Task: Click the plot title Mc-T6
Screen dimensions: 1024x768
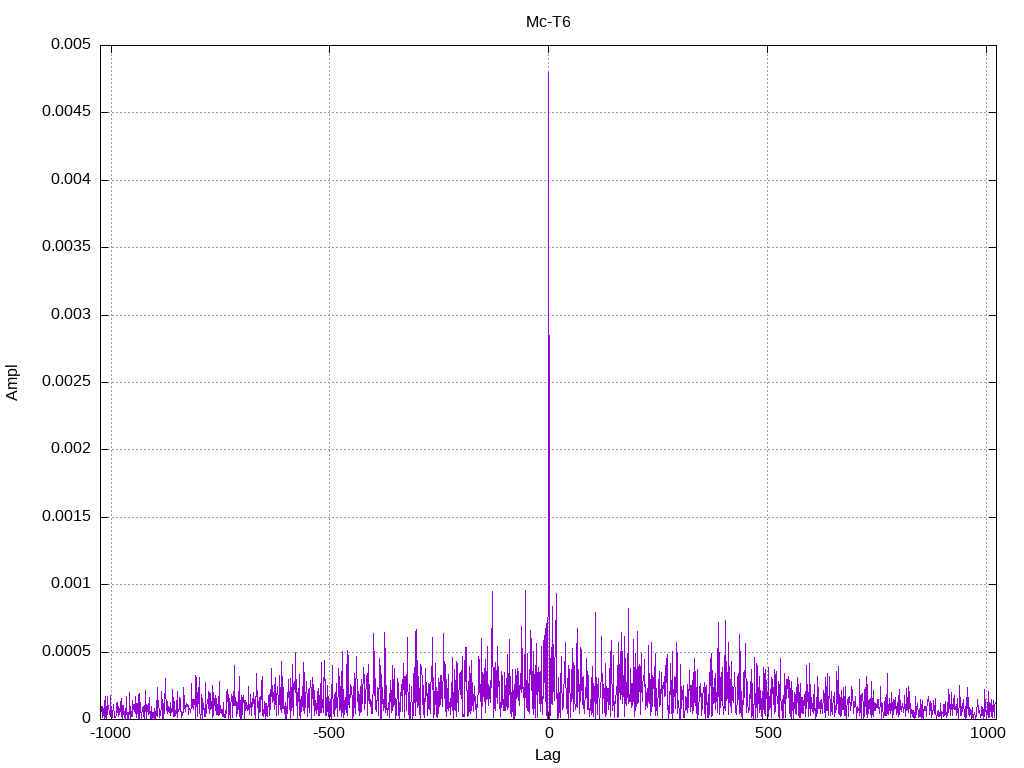Action: point(548,22)
